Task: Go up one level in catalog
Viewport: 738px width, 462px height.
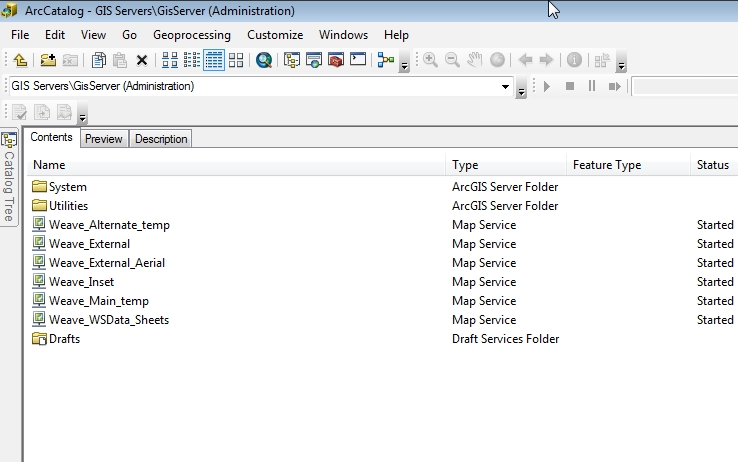Action: (20, 60)
